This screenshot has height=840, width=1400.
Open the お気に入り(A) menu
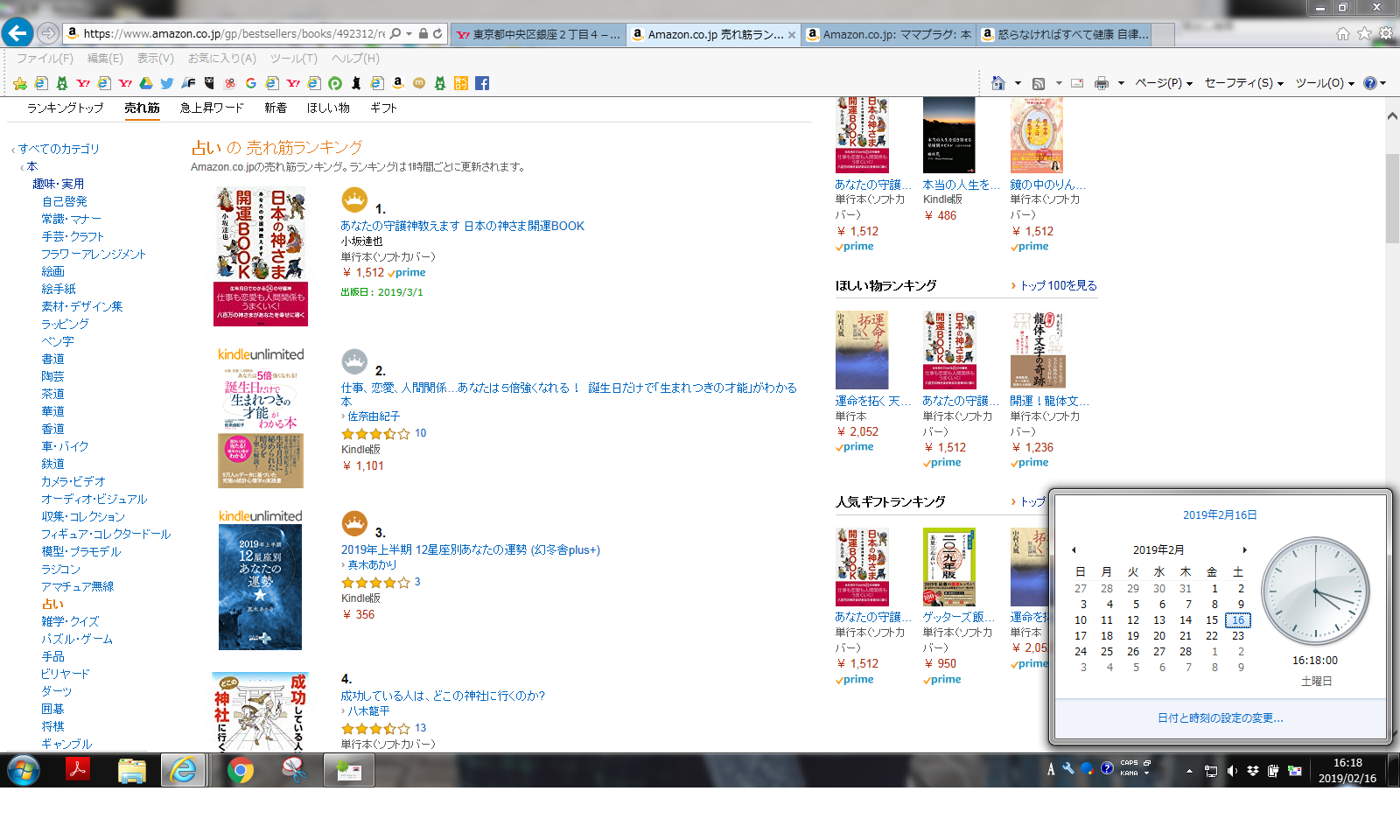[x=222, y=59]
